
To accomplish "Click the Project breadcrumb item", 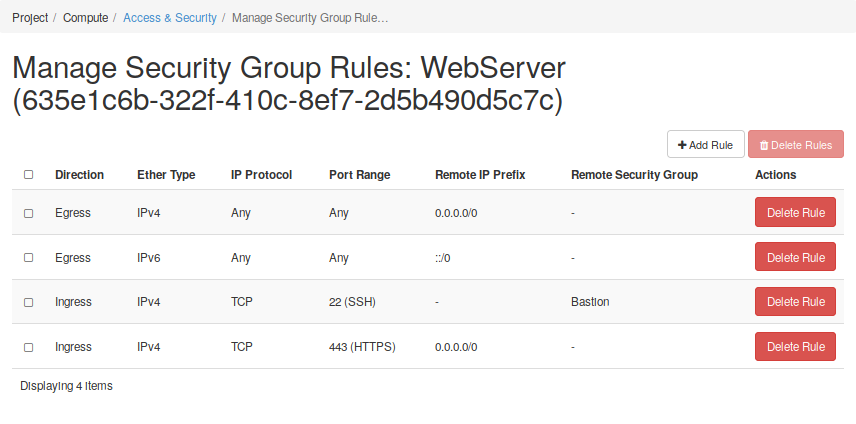I will point(30,18).
